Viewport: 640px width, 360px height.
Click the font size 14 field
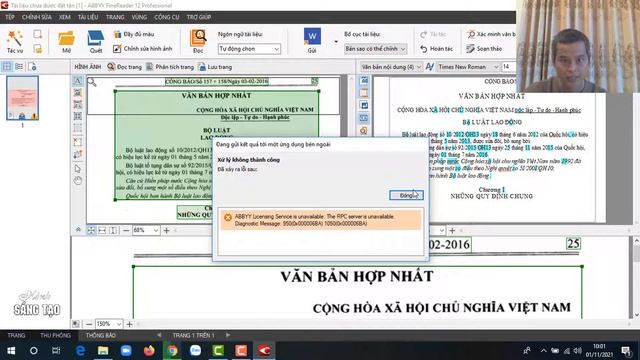pos(509,67)
